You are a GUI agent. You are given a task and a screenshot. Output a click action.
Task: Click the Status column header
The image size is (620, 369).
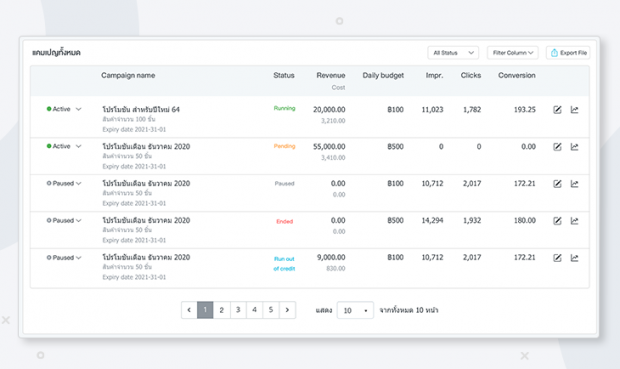pyautogui.click(x=284, y=75)
